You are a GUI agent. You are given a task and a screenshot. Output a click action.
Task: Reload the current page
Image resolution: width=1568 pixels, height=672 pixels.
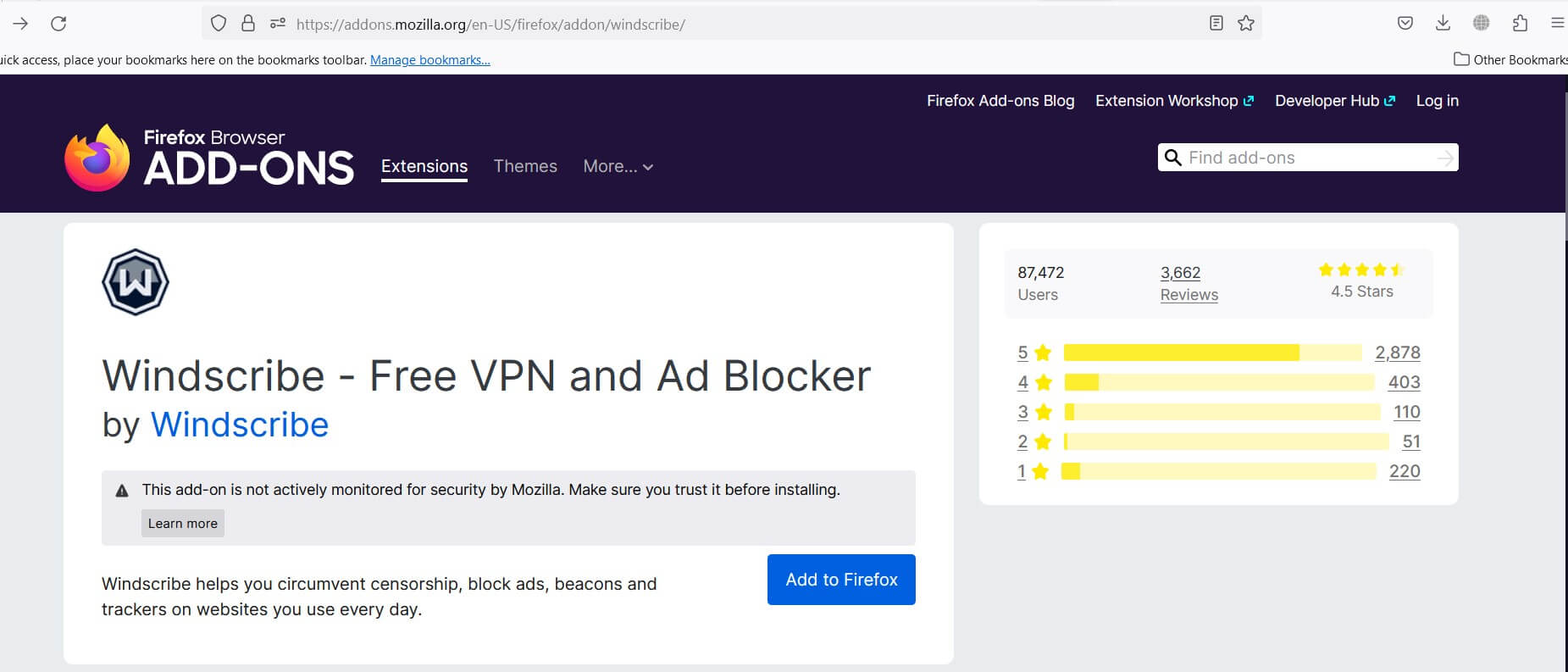(x=58, y=24)
